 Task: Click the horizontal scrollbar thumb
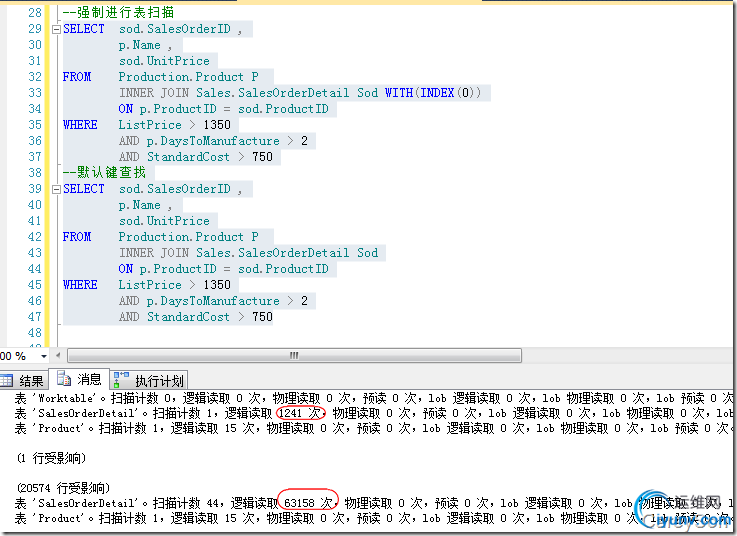tap(294, 355)
